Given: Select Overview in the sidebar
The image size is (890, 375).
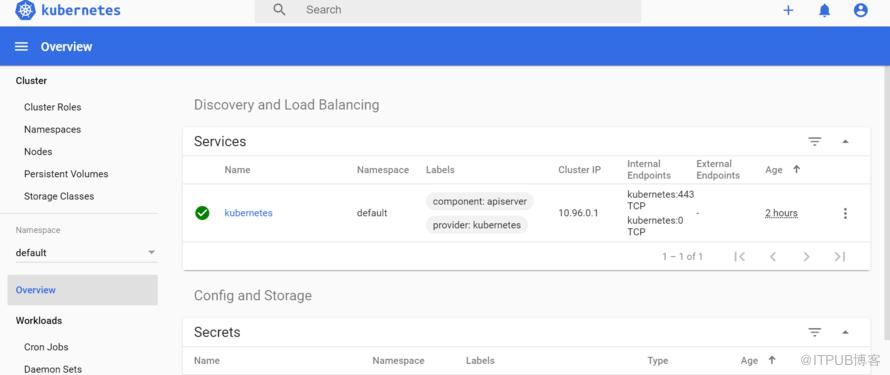Looking at the screenshot, I should pos(83,290).
